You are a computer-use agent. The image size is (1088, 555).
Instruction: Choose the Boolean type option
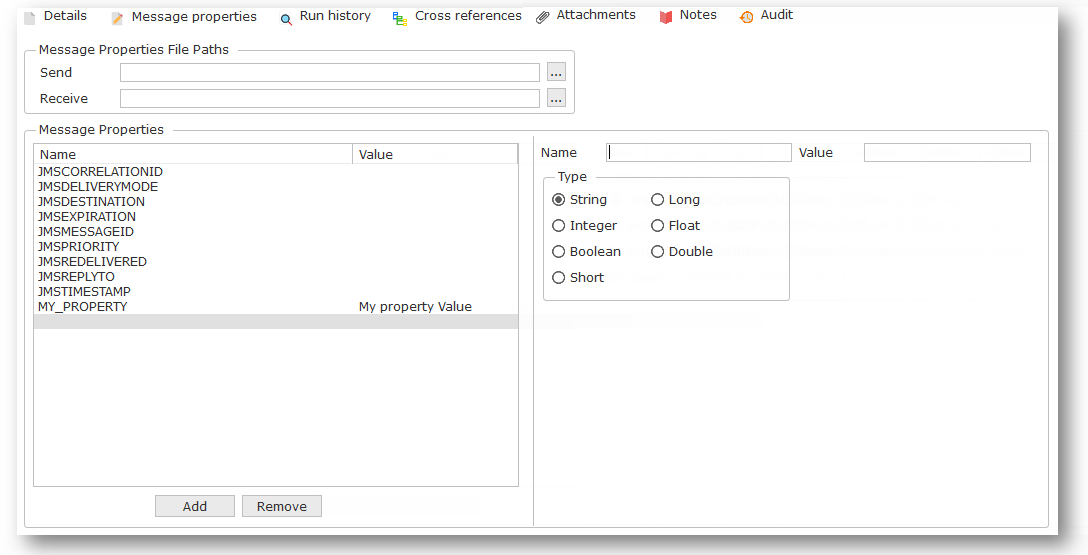tap(559, 252)
